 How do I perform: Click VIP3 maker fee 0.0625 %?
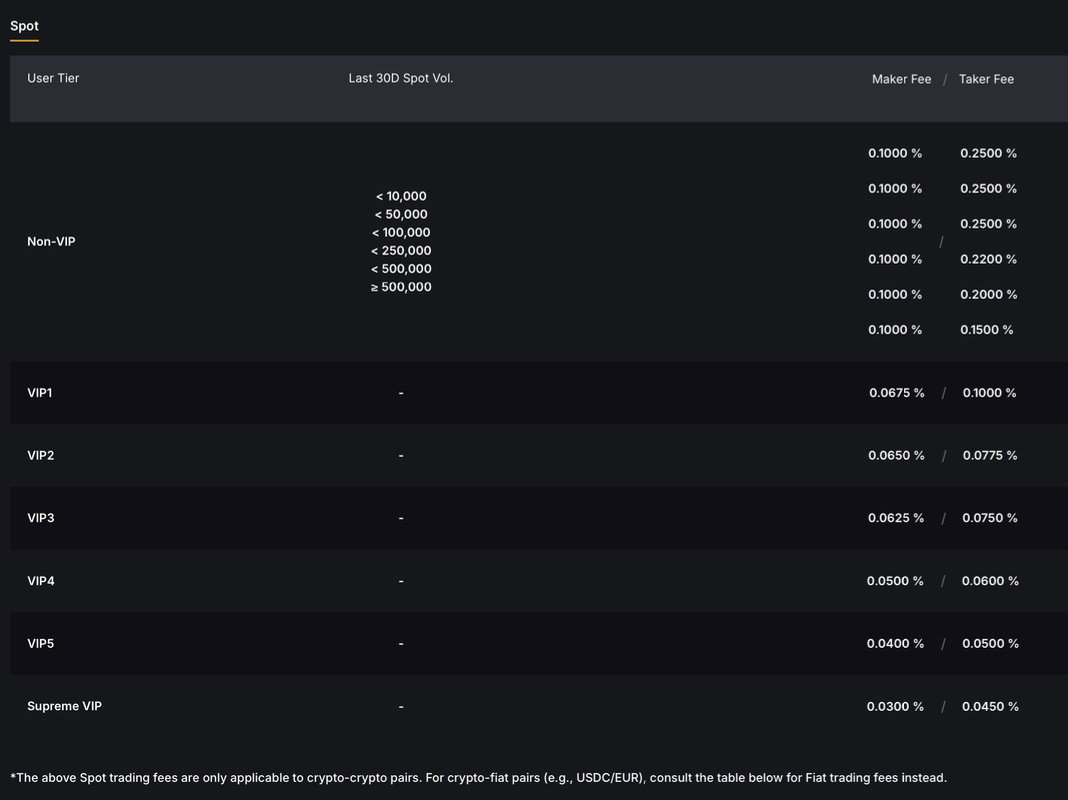click(896, 518)
